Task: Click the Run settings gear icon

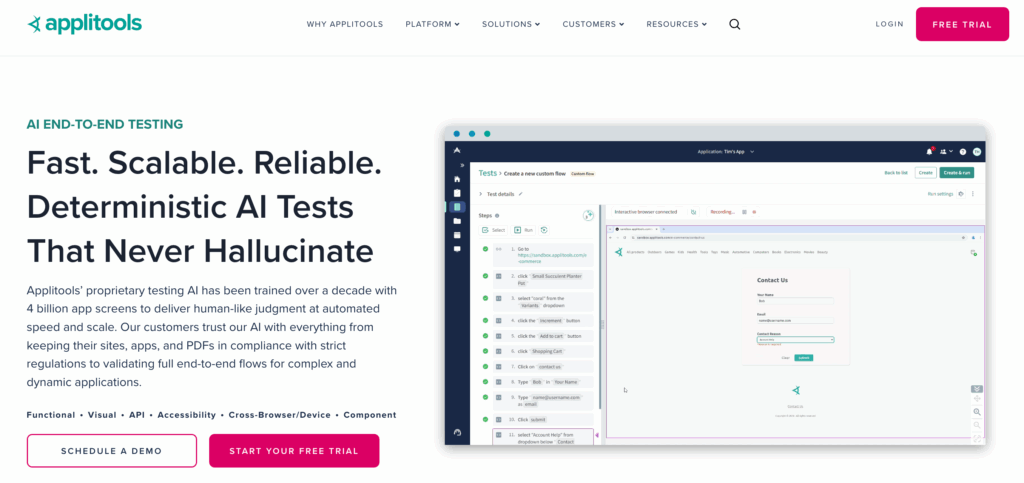Action: click(x=961, y=194)
